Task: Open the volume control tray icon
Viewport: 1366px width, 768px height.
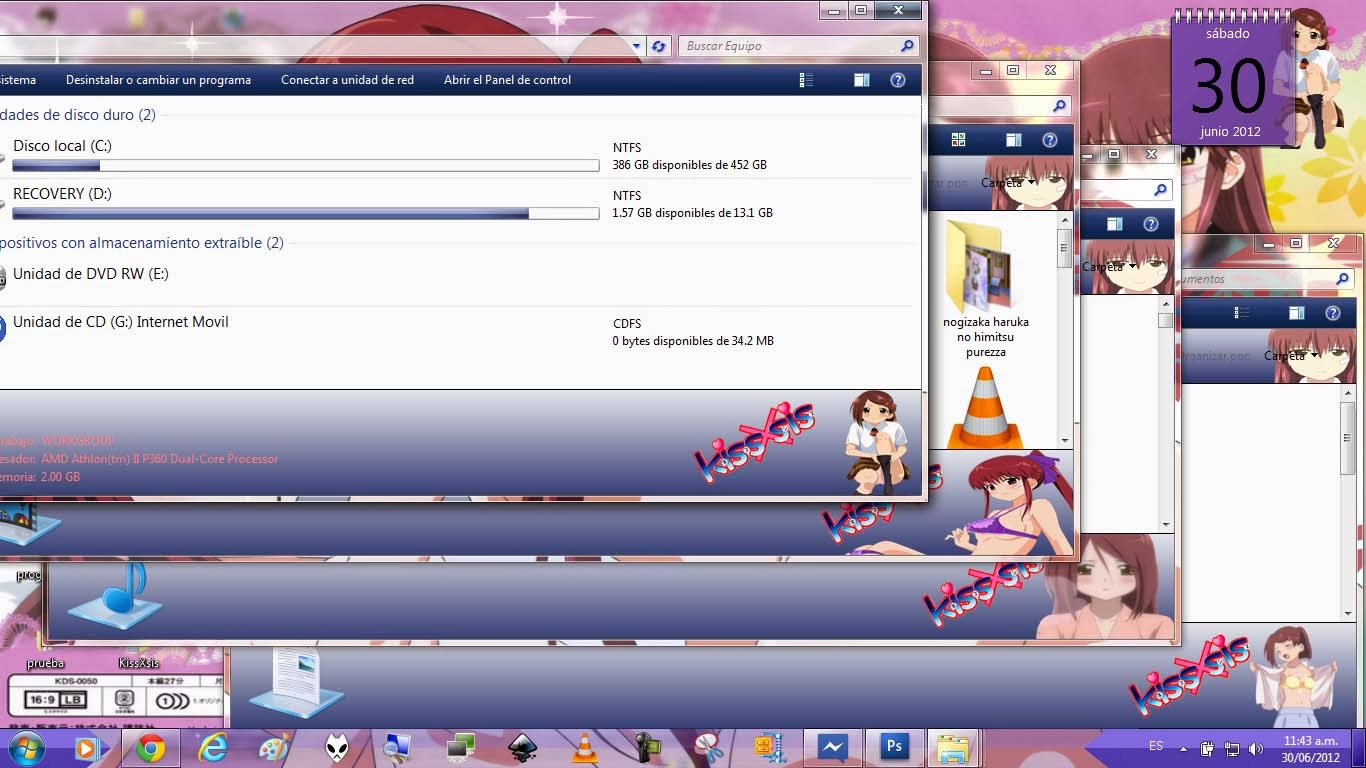Action: coord(1255,749)
